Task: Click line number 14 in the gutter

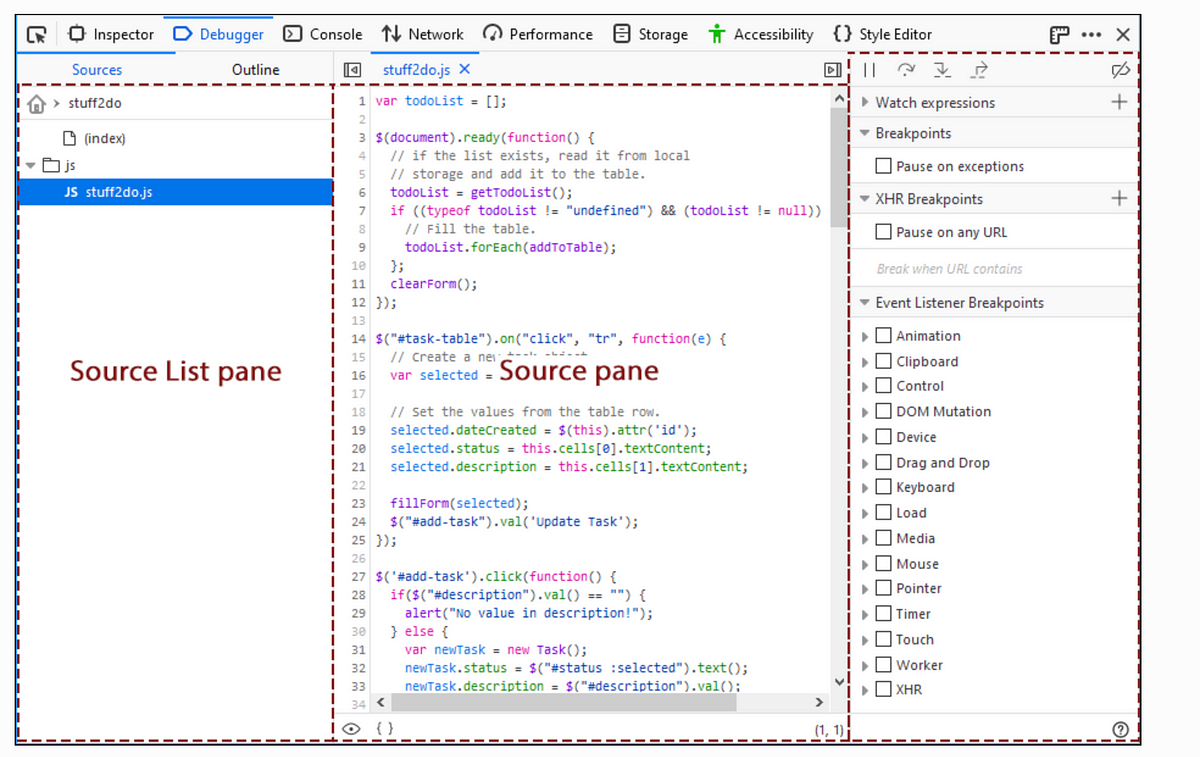Action: coord(358,339)
